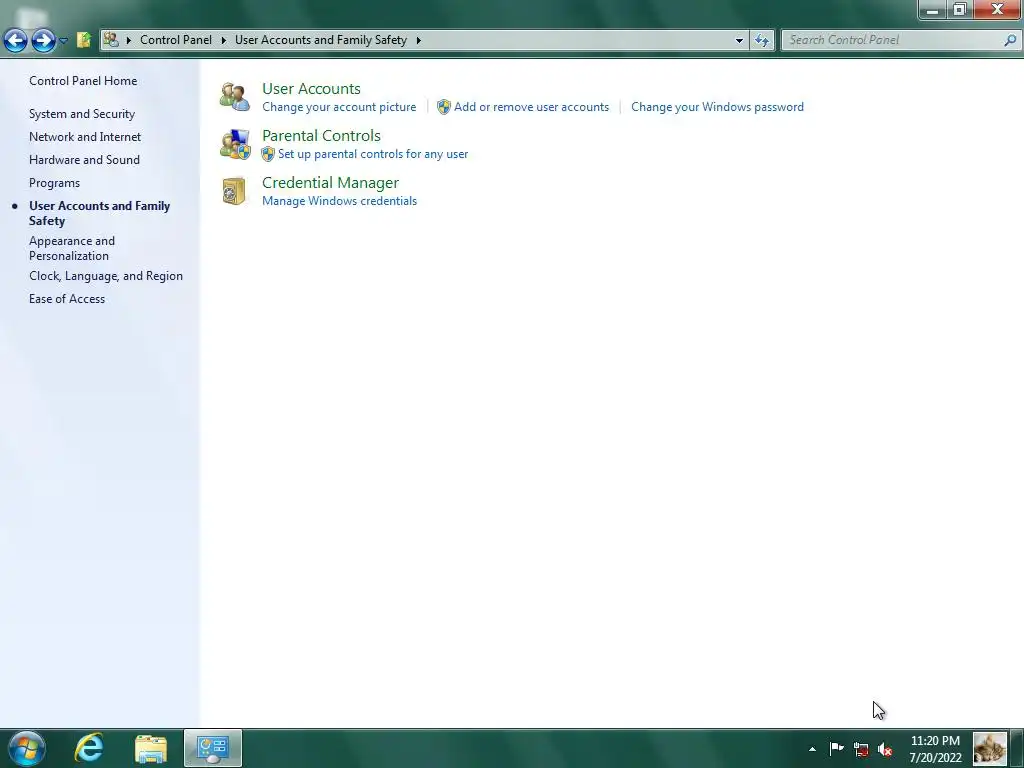Open Hardware and Sound category
This screenshot has height=768, width=1024.
click(84, 159)
